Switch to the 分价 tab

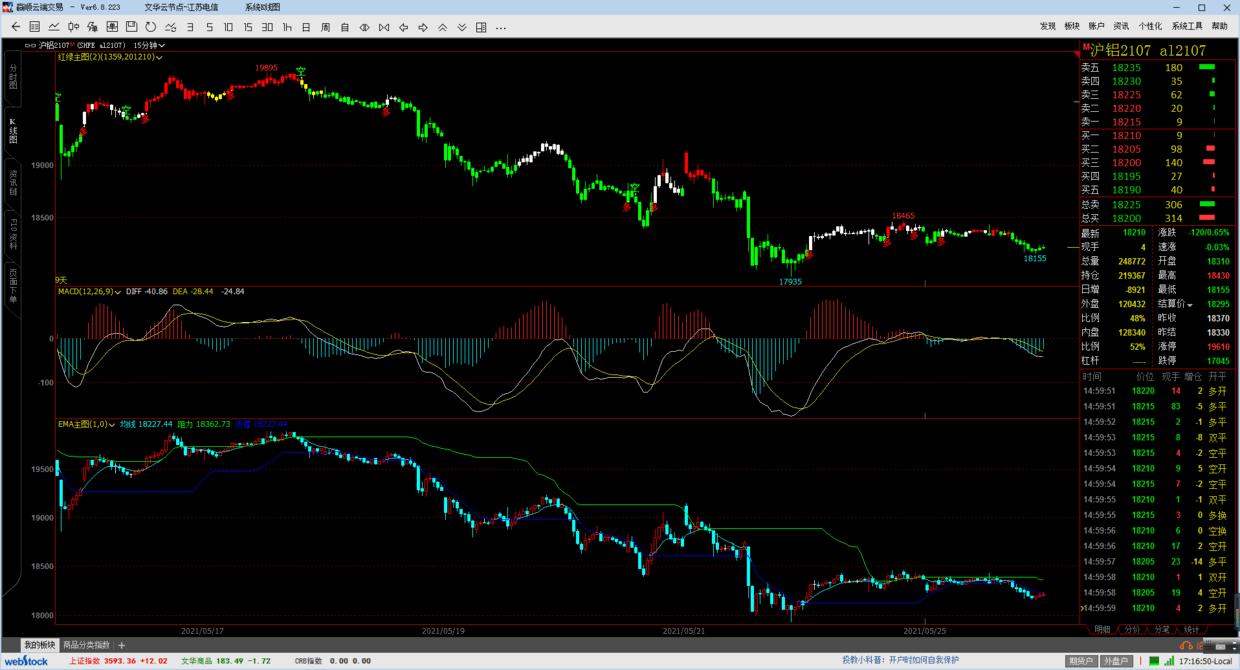(x=1132, y=630)
